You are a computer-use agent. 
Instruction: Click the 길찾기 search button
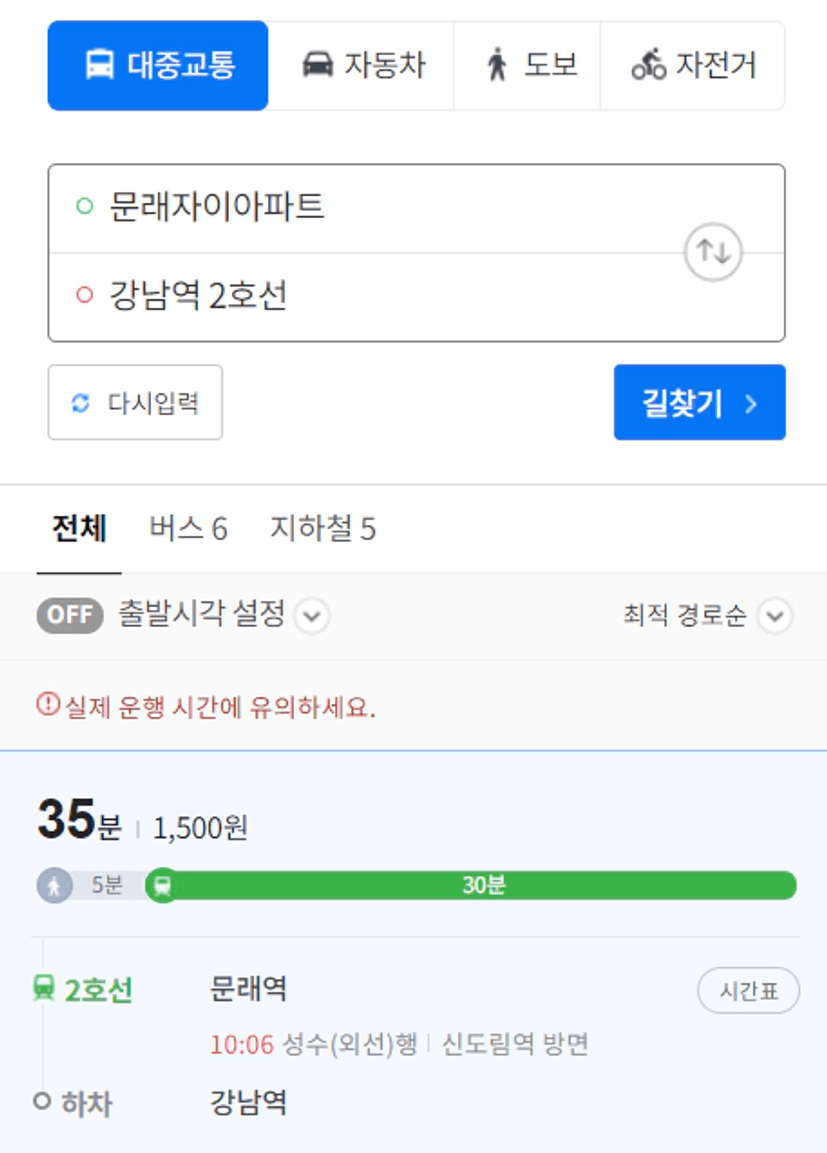[700, 402]
